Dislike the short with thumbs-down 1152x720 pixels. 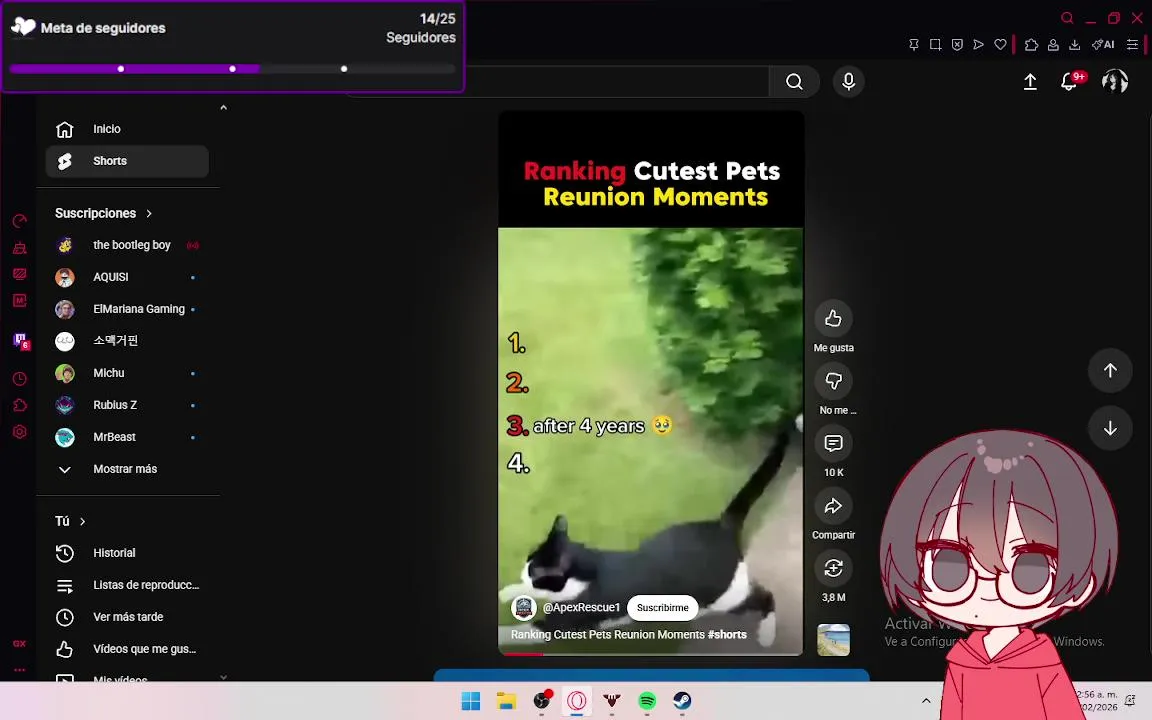pyautogui.click(x=833, y=381)
